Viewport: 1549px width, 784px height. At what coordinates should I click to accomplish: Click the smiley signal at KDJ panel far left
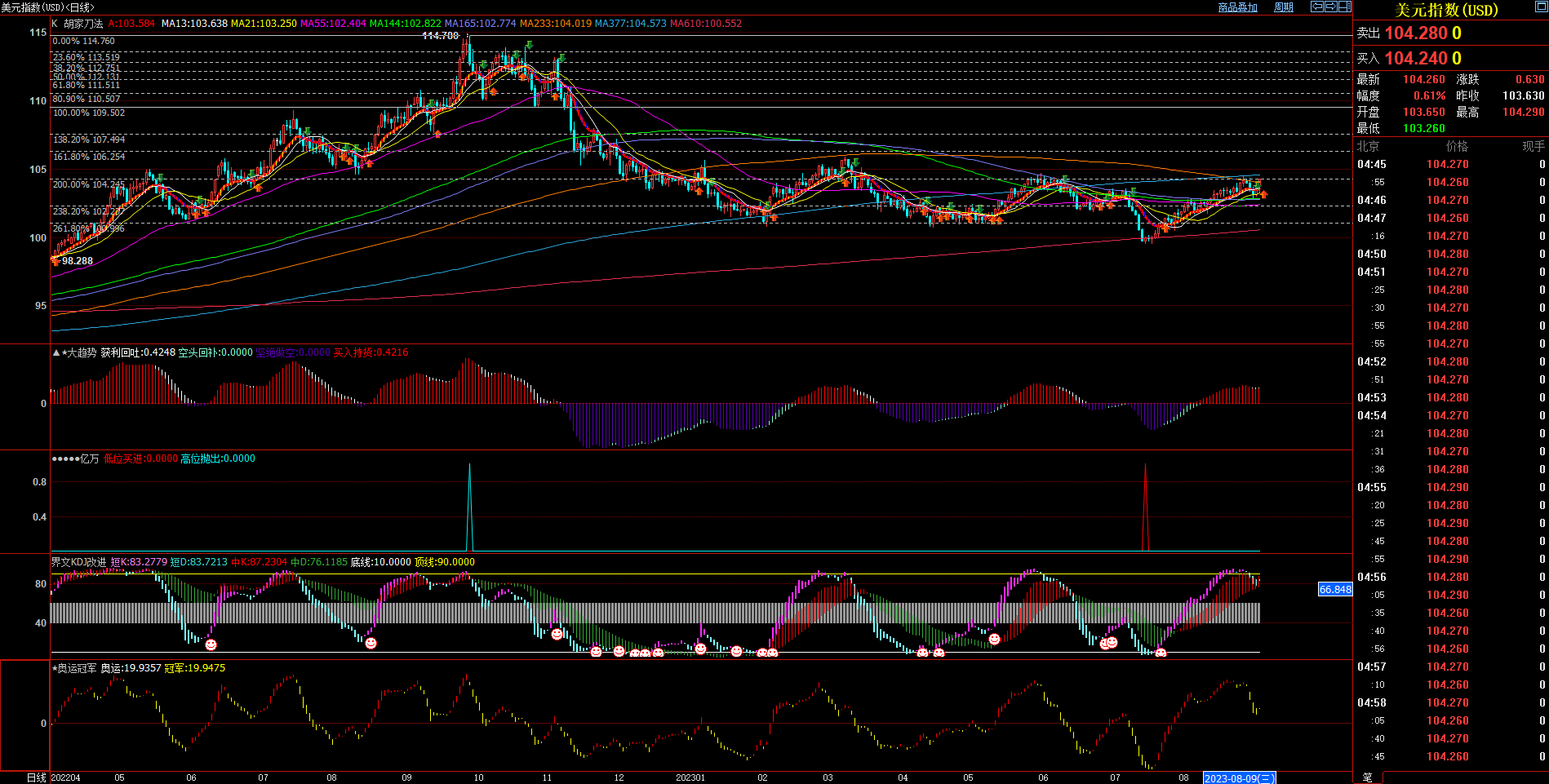pyautogui.click(x=211, y=644)
